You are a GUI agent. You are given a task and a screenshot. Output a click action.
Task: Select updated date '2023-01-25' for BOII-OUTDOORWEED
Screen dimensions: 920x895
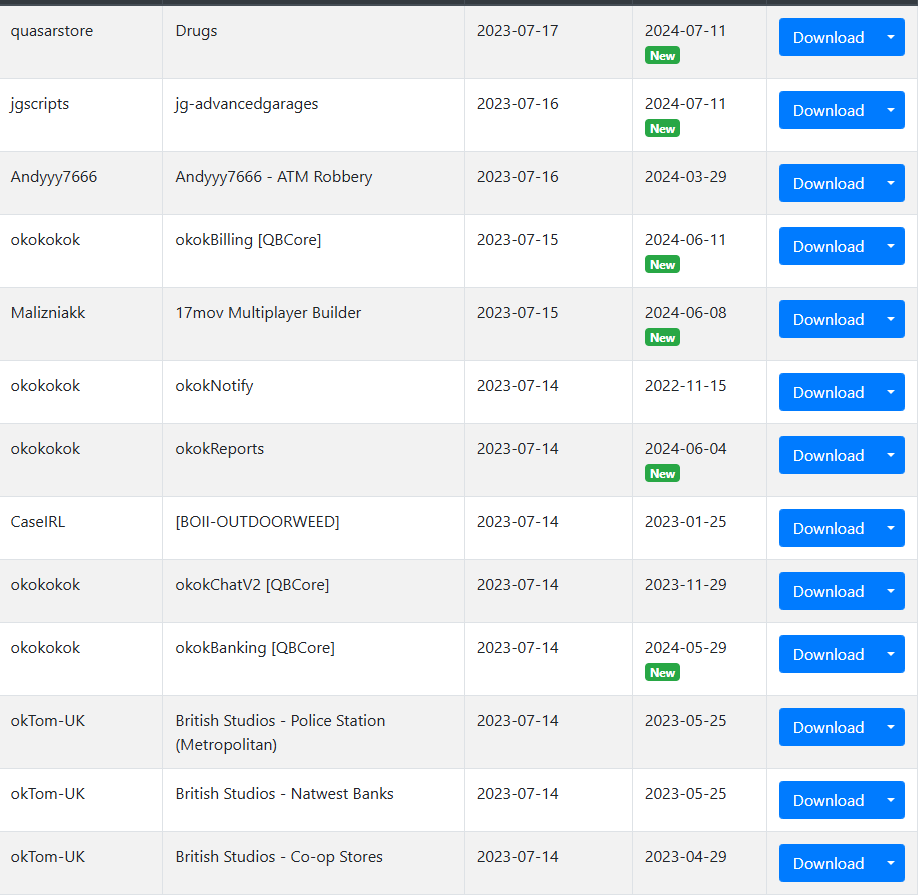(685, 522)
